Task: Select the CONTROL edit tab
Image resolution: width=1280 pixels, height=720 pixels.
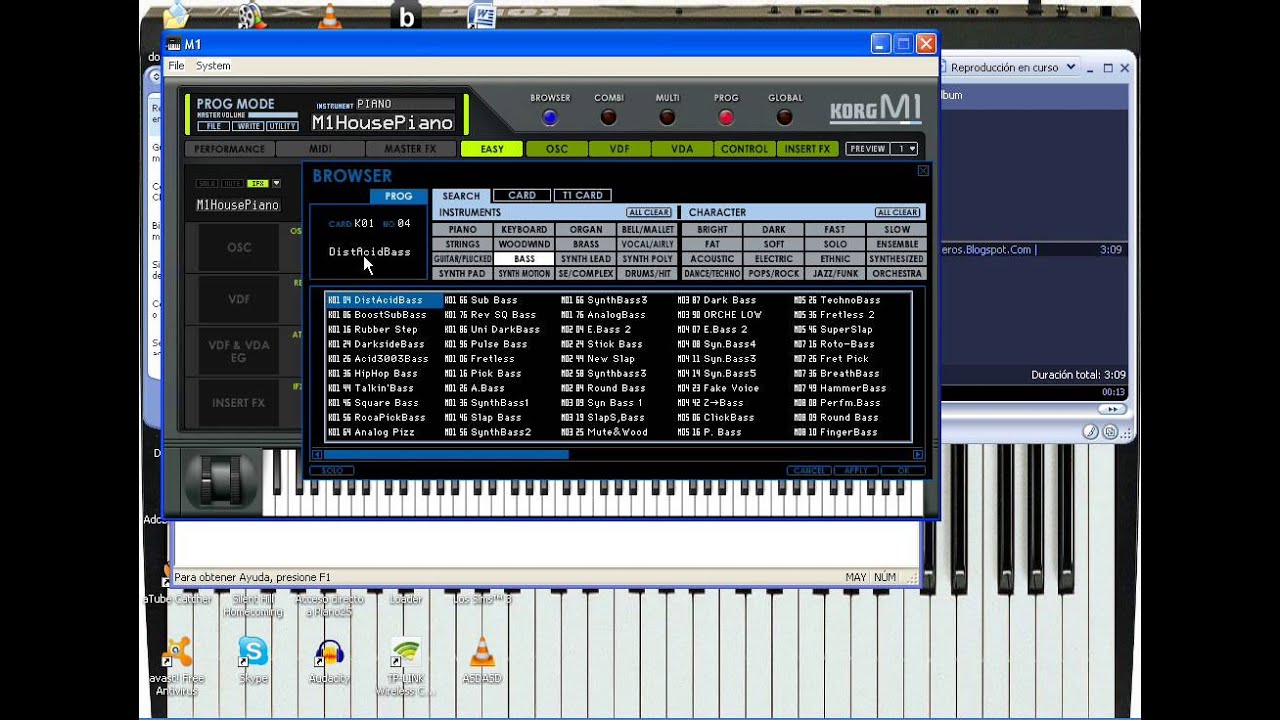Action: 745,149
